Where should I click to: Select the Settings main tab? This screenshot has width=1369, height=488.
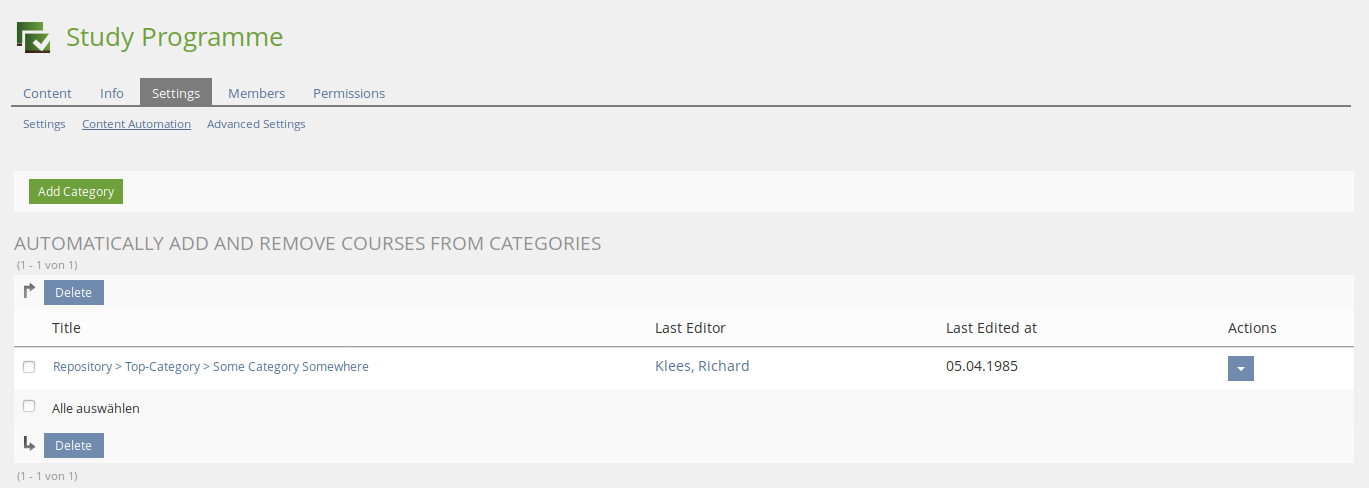[x=176, y=93]
